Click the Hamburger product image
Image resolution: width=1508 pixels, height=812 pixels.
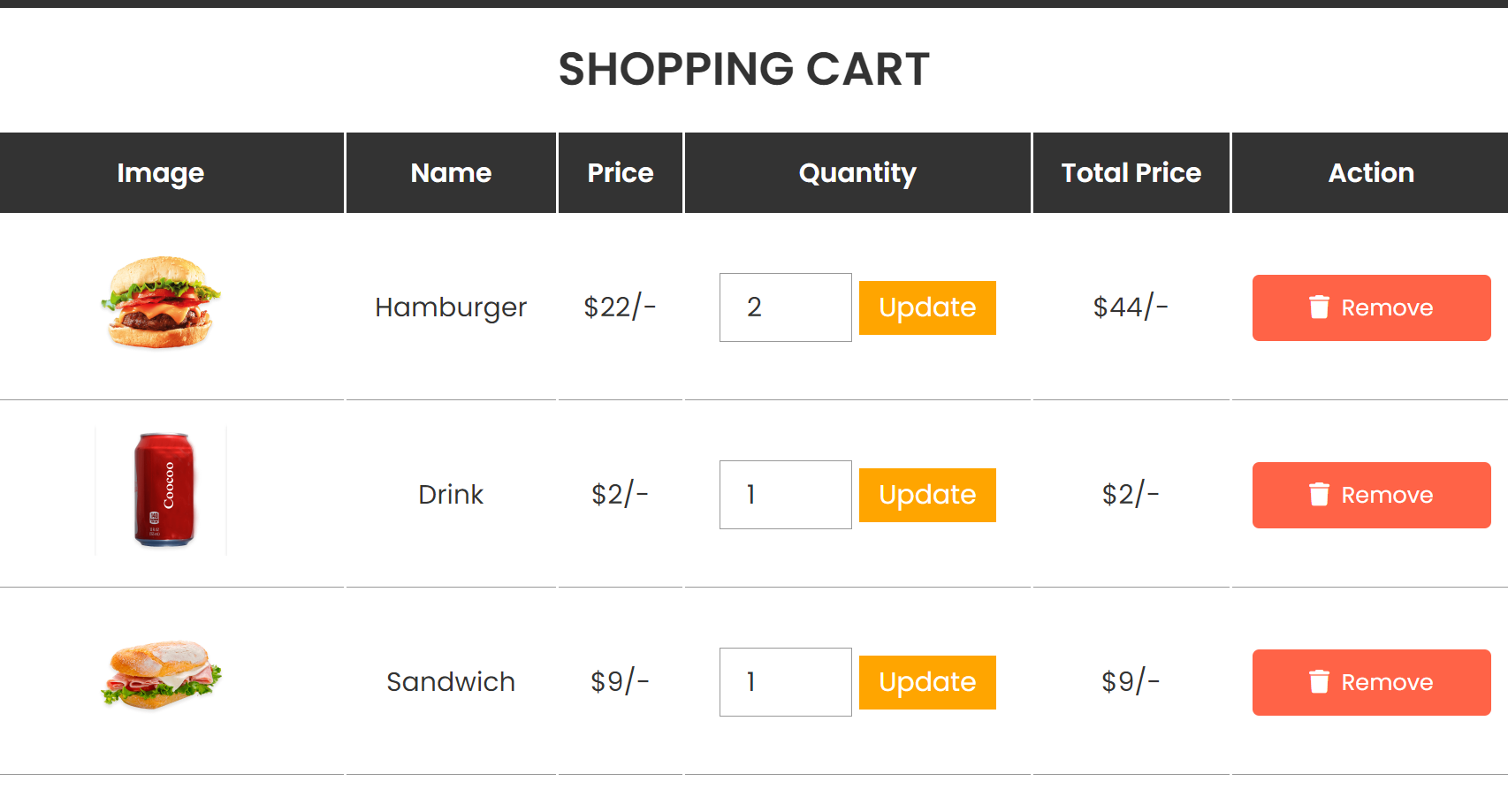(x=161, y=303)
